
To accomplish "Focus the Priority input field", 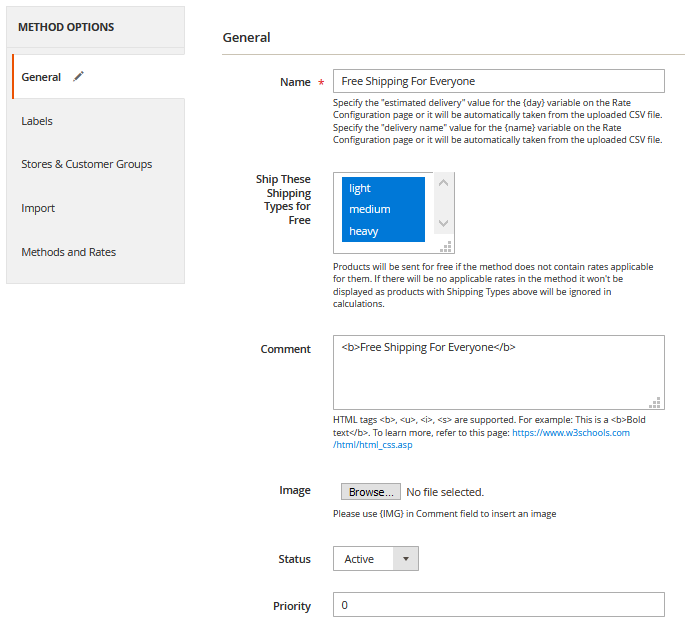I will [498, 605].
